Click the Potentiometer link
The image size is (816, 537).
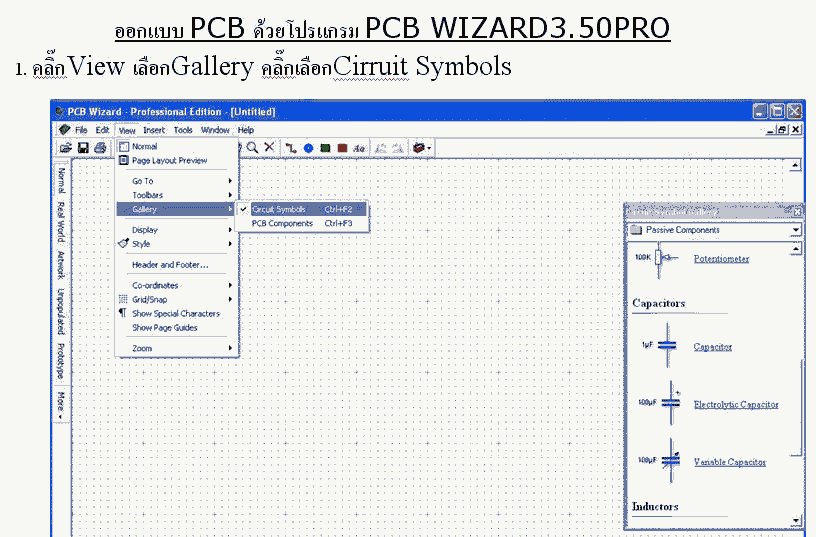pos(721,259)
